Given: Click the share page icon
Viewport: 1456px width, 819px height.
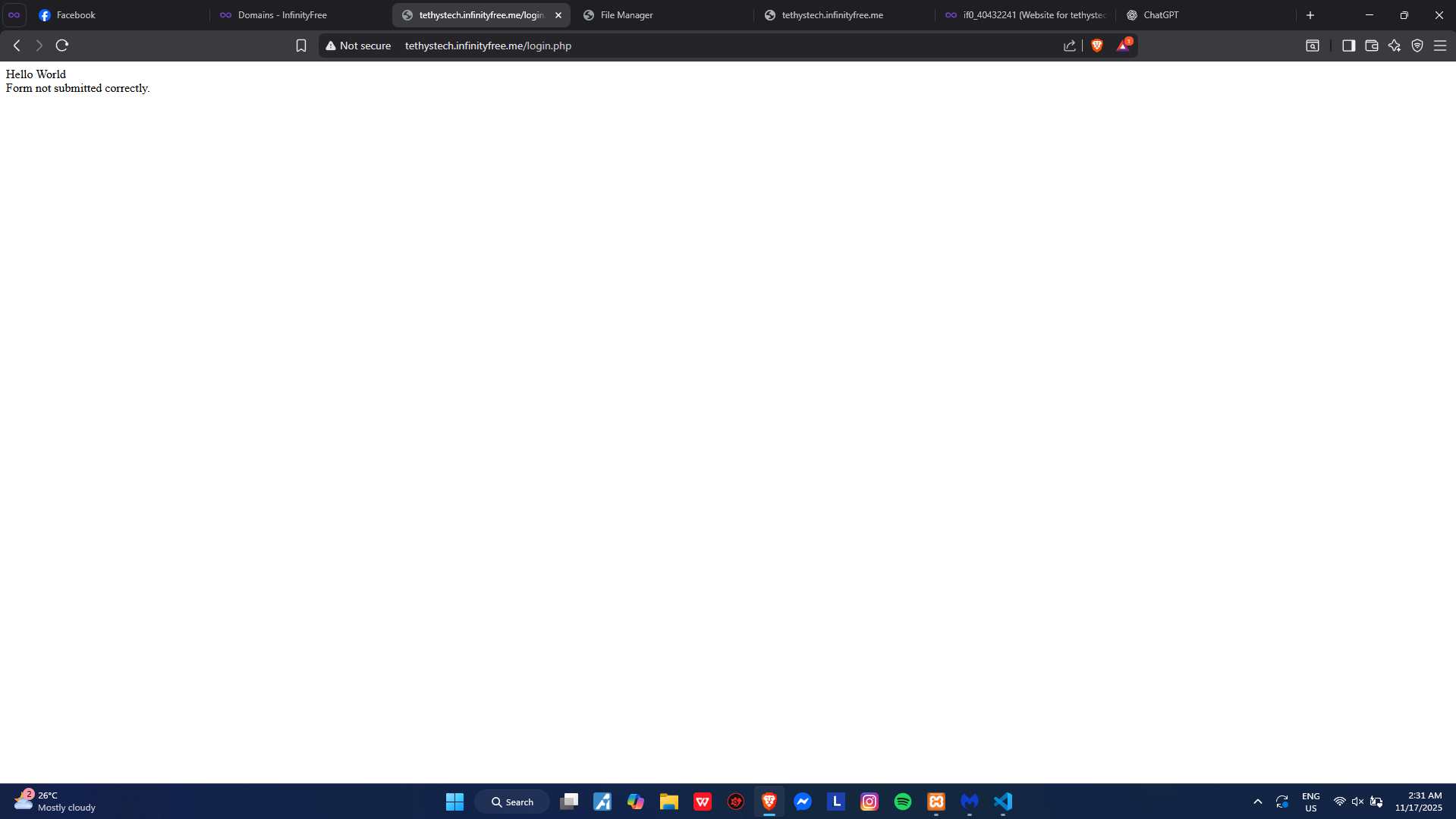Looking at the screenshot, I should point(1070,46).
